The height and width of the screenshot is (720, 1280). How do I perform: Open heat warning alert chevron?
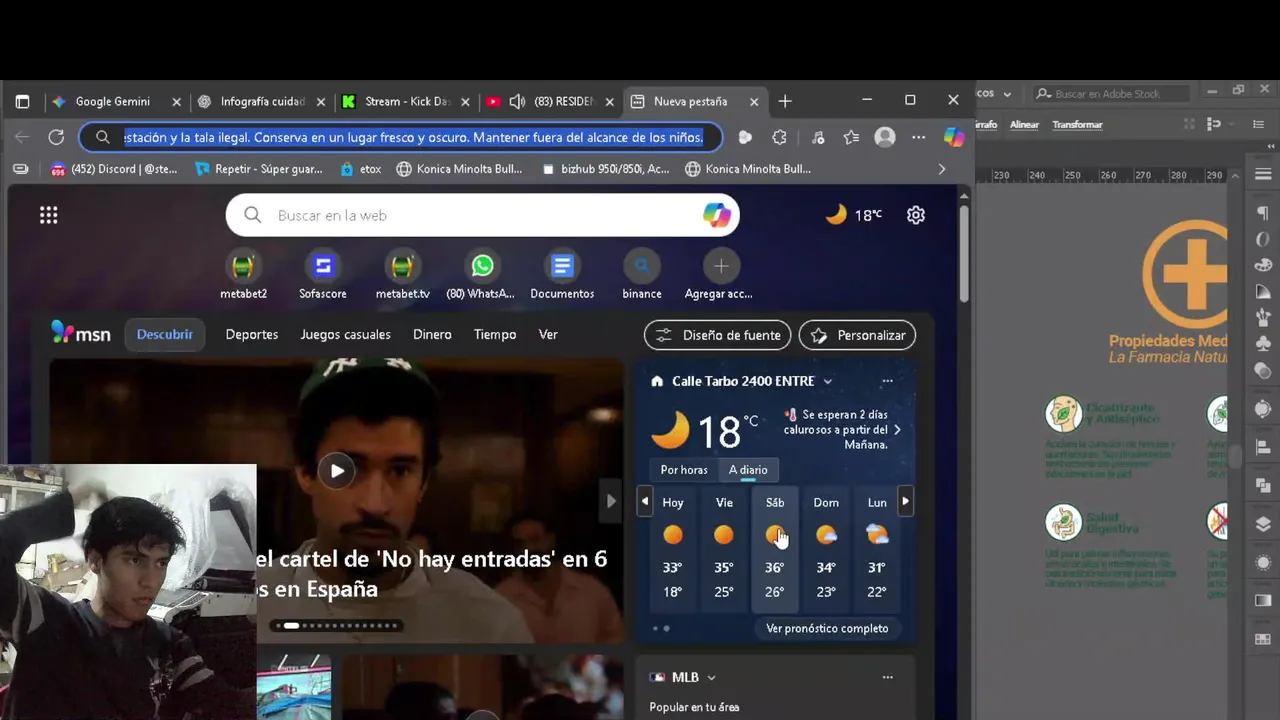[897, 430]
